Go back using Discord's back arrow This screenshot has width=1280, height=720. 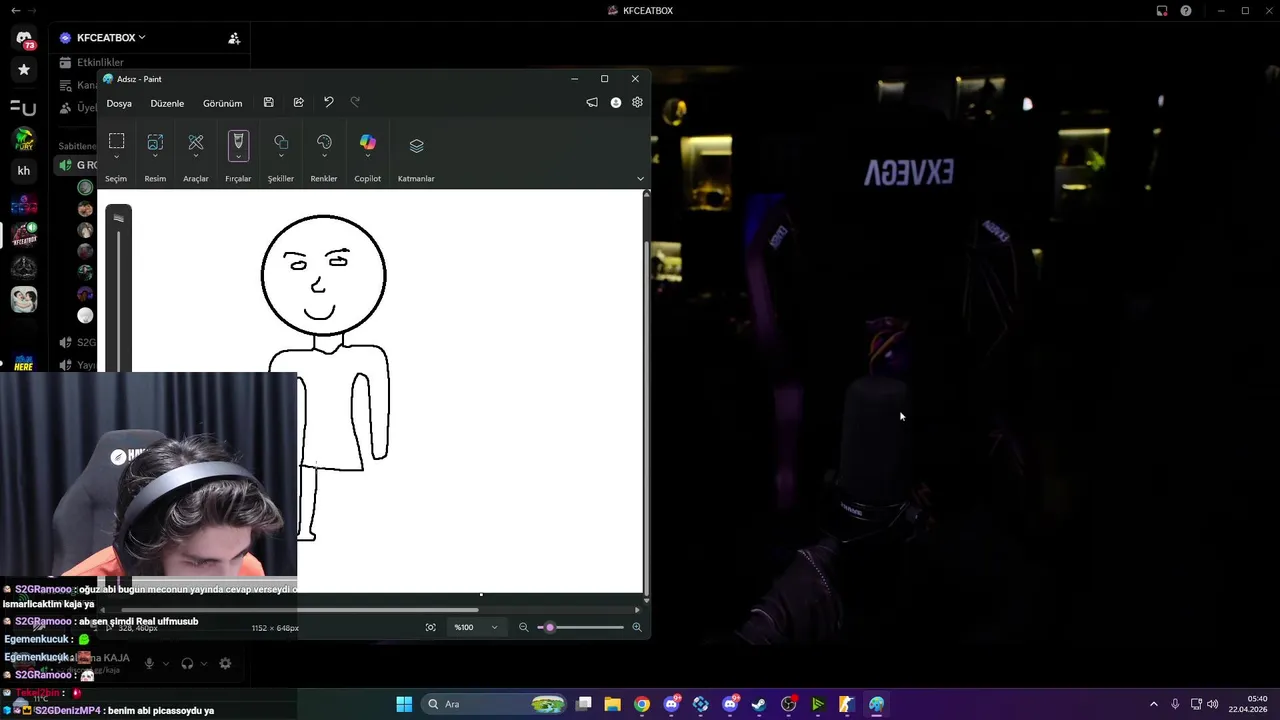coord(15,10)
